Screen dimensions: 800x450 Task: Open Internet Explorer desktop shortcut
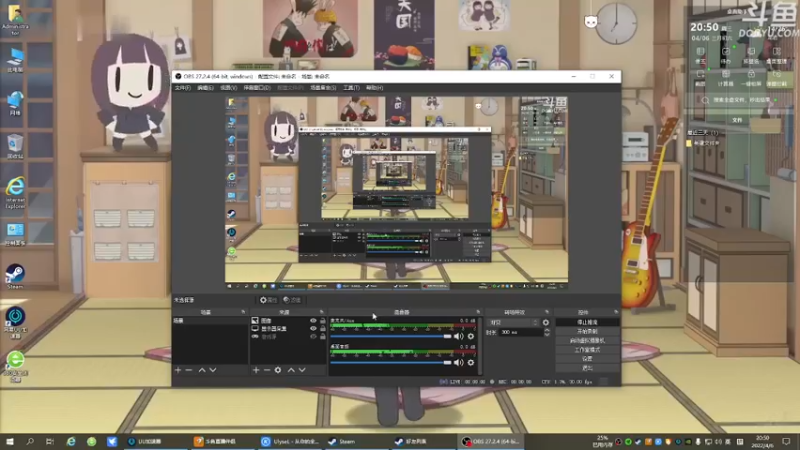click(x=15, y=192)
